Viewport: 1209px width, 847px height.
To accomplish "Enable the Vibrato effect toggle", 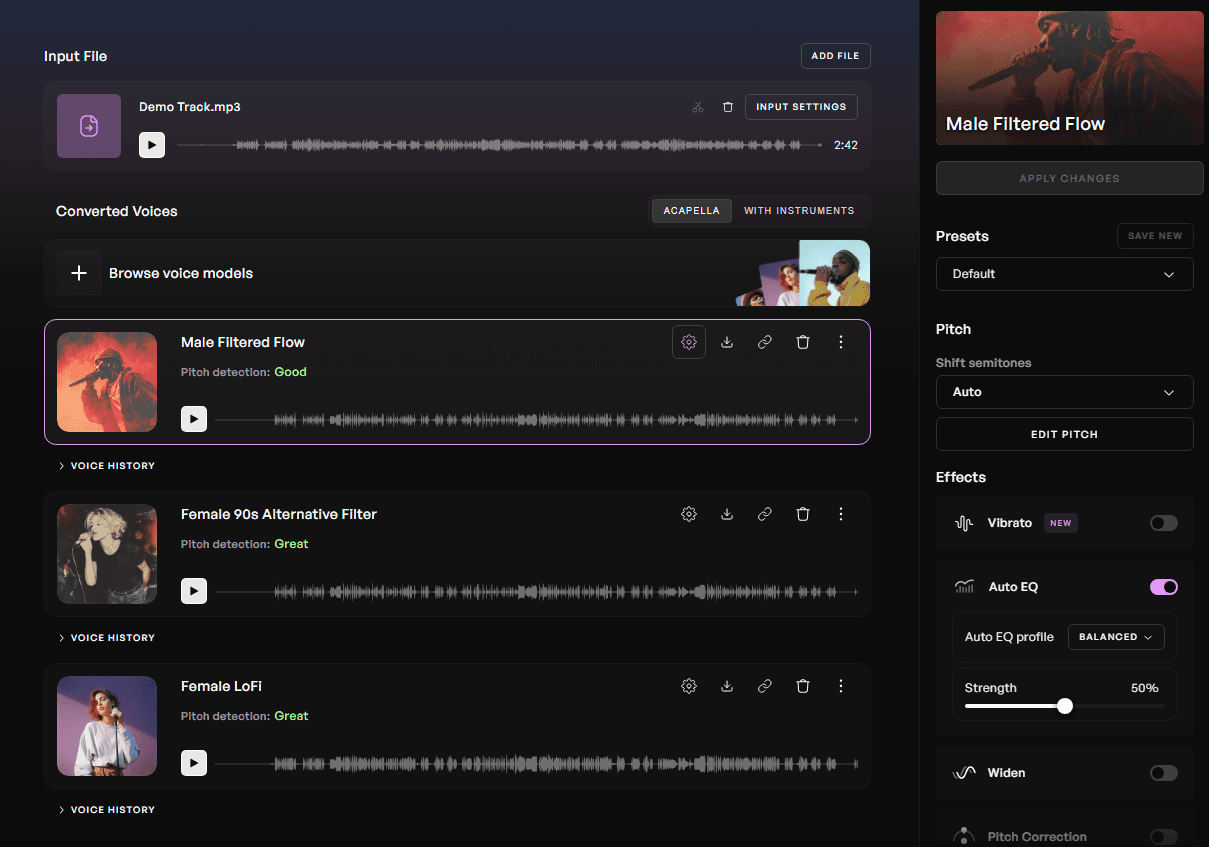I will point(1164,523).
